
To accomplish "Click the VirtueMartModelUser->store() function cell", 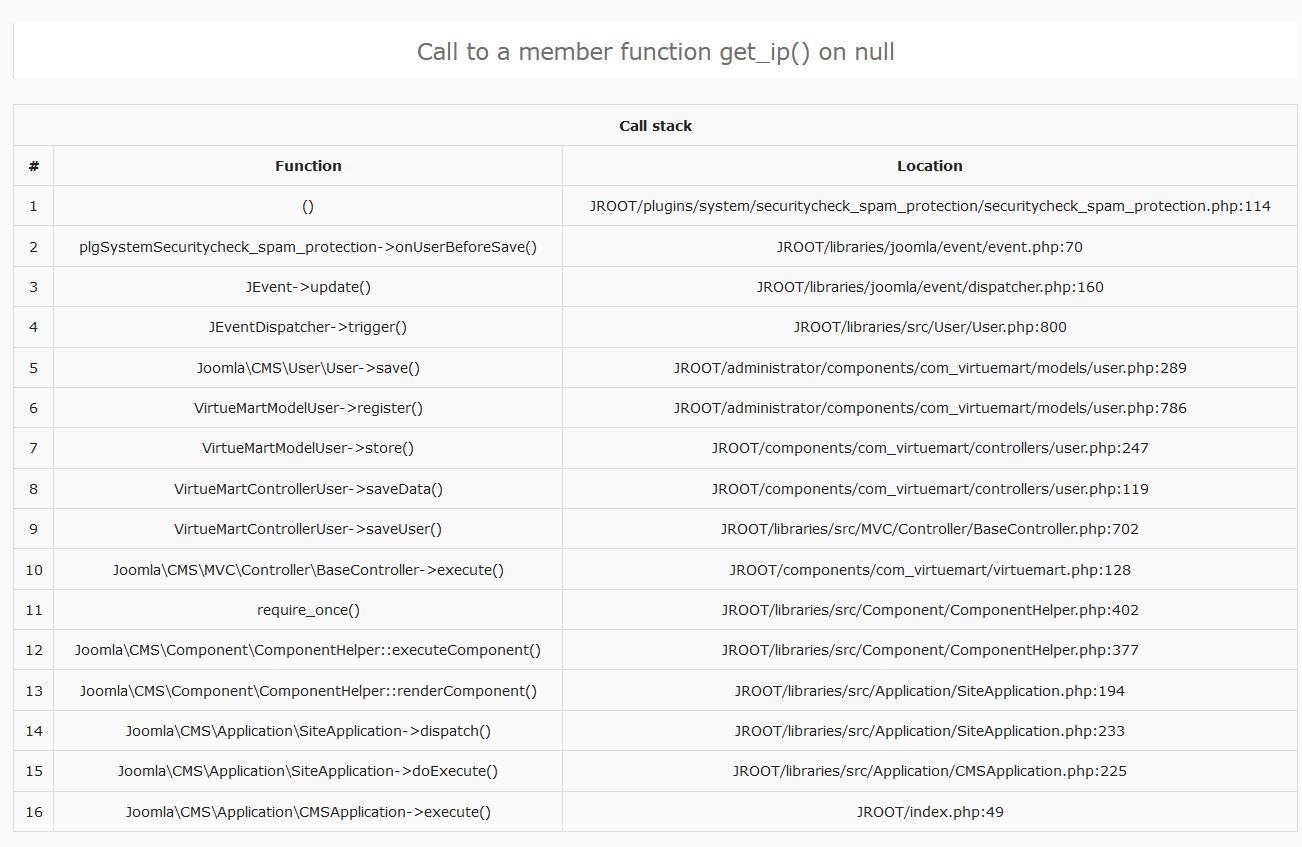I will [308, 448].
